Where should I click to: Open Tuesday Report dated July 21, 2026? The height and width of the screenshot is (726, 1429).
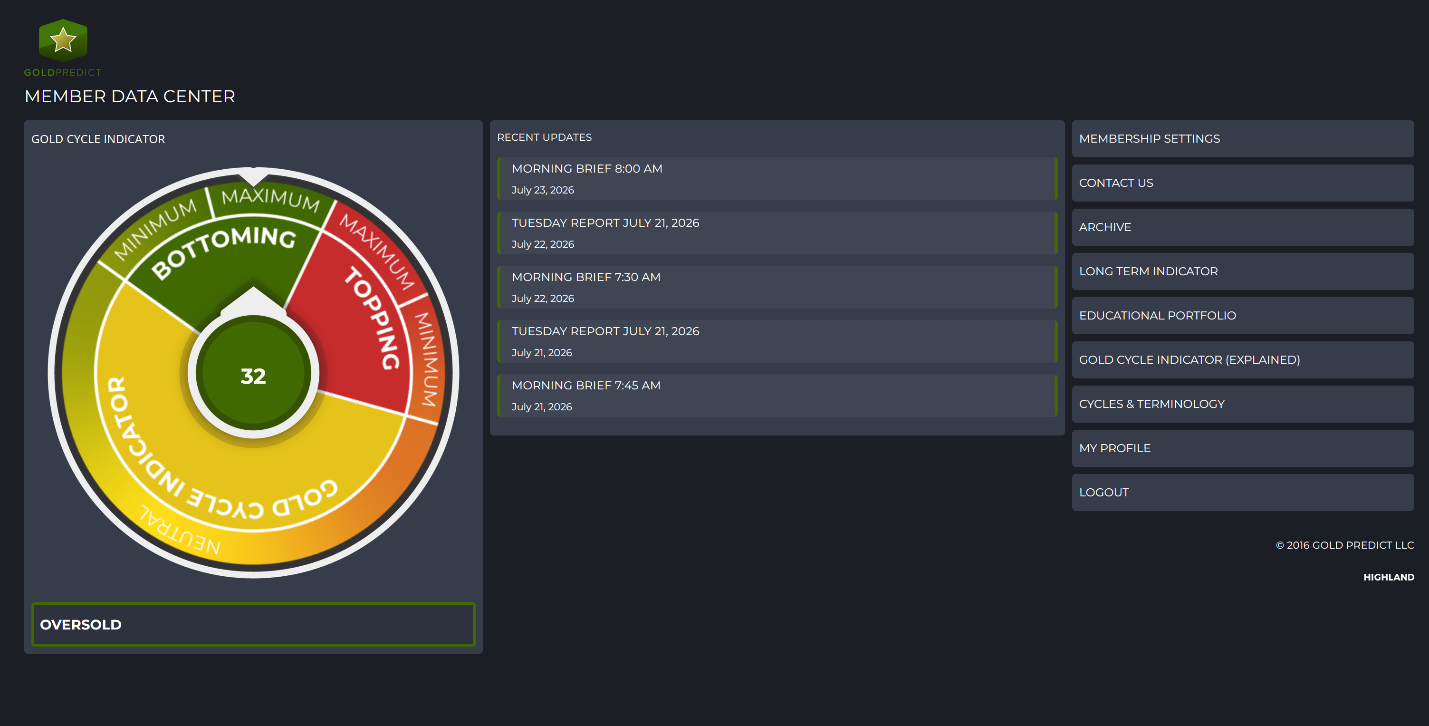coord(777,341)
